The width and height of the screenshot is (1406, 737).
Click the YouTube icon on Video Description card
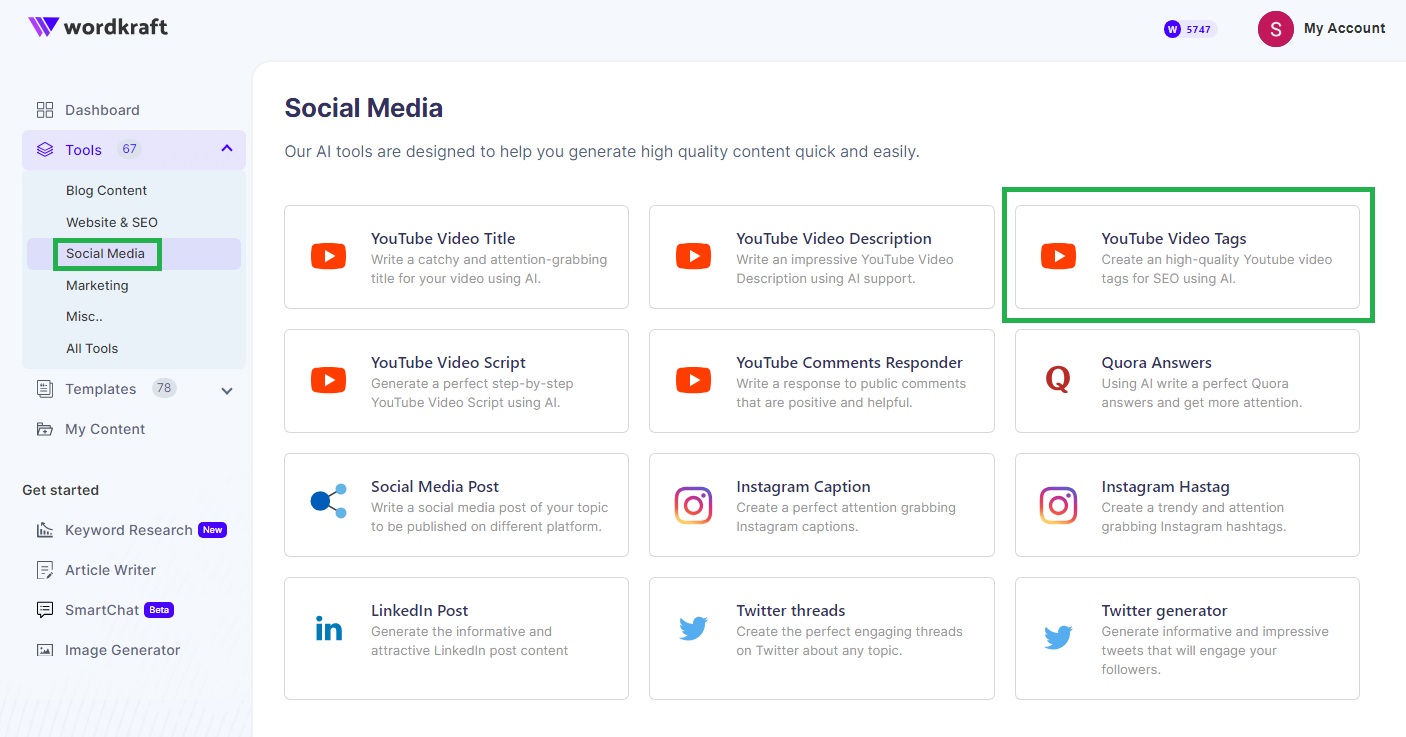(x=693, y=256)
